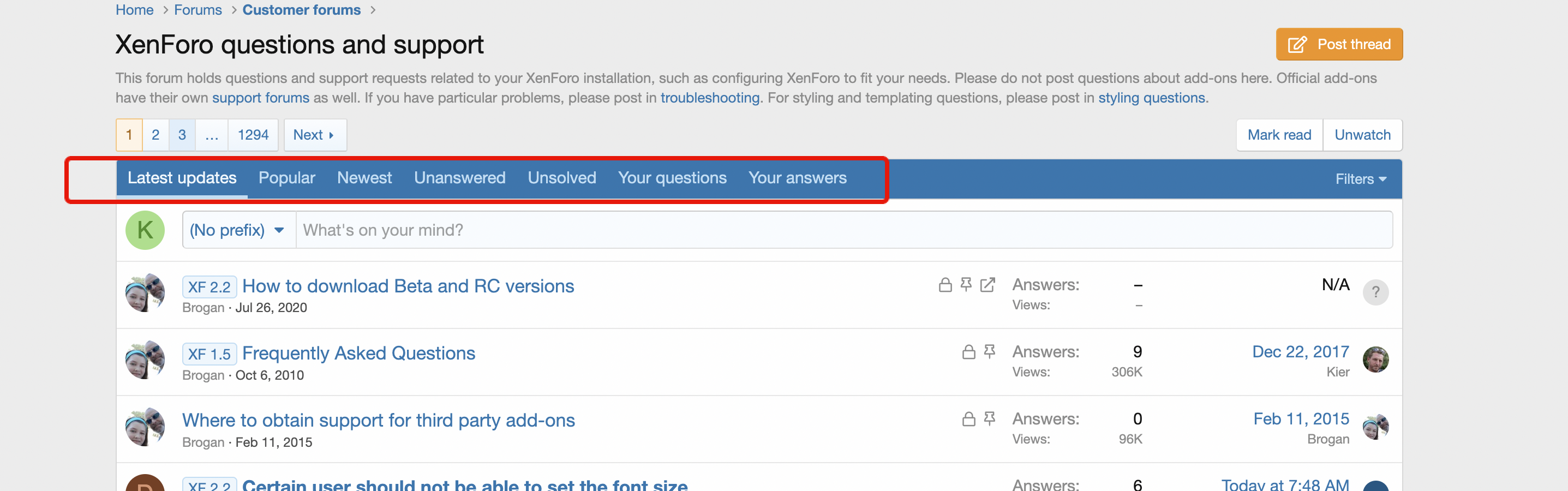Open the XF 1.5 prefix label

tap(209, 354)
